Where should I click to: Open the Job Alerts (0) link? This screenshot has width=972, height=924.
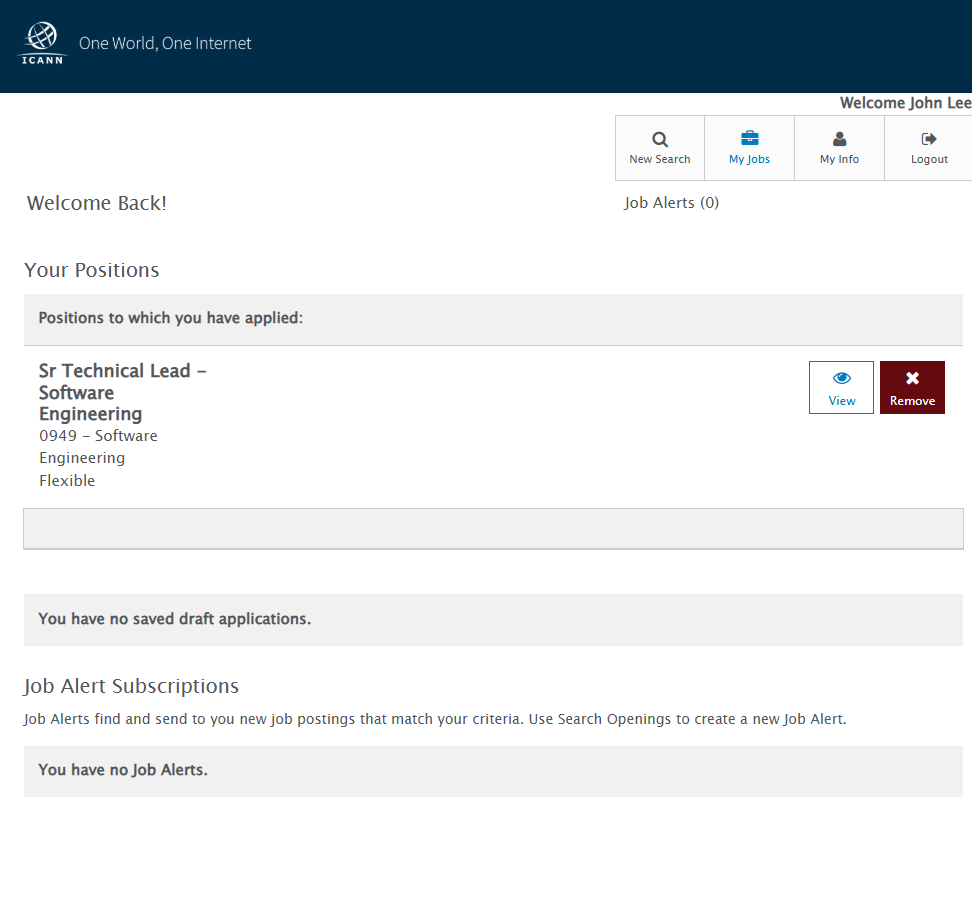pyautogui.click(x=671, y=203)
